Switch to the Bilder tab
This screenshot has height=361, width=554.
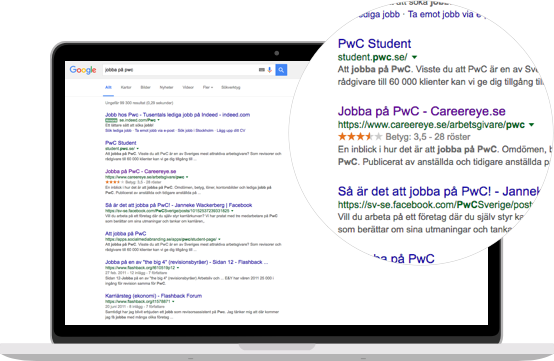tap(146, 87)
